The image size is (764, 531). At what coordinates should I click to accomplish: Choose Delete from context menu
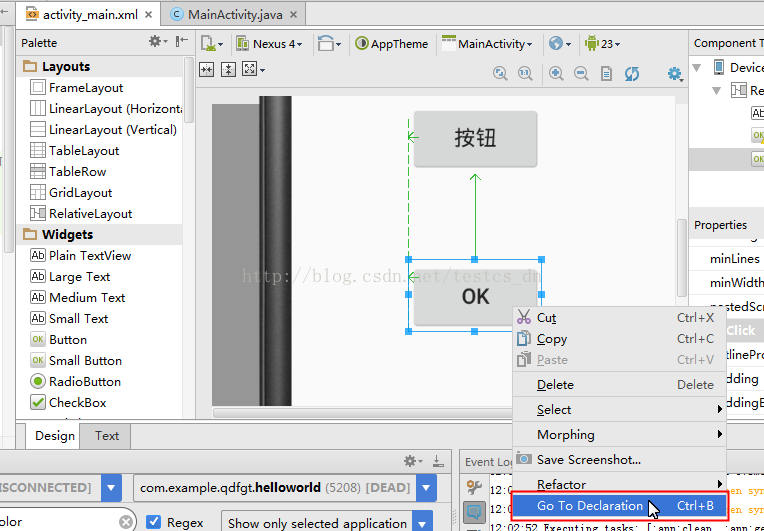click(620, 384)
